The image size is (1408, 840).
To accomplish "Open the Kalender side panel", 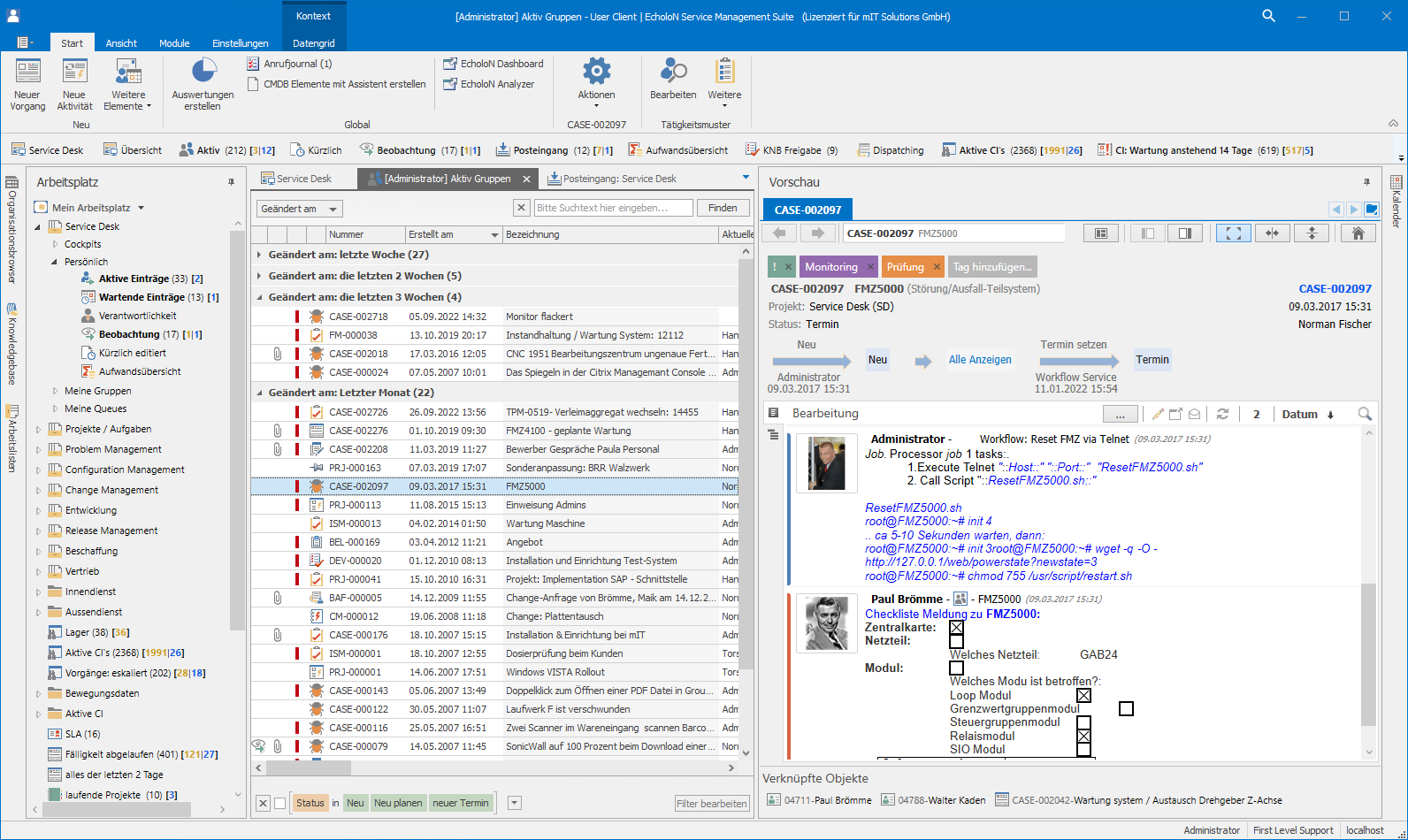I will point(1397,202).
